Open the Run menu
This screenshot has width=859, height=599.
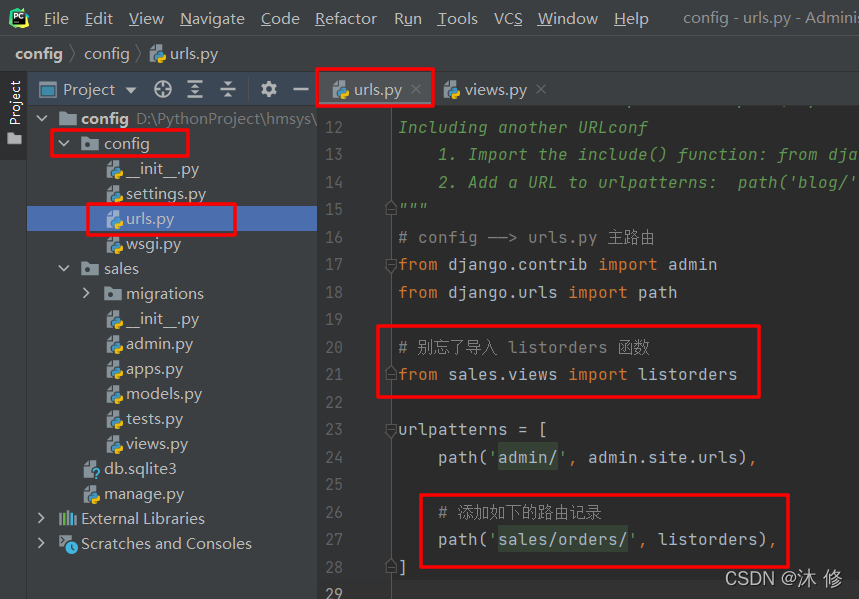tap(408, 19)
